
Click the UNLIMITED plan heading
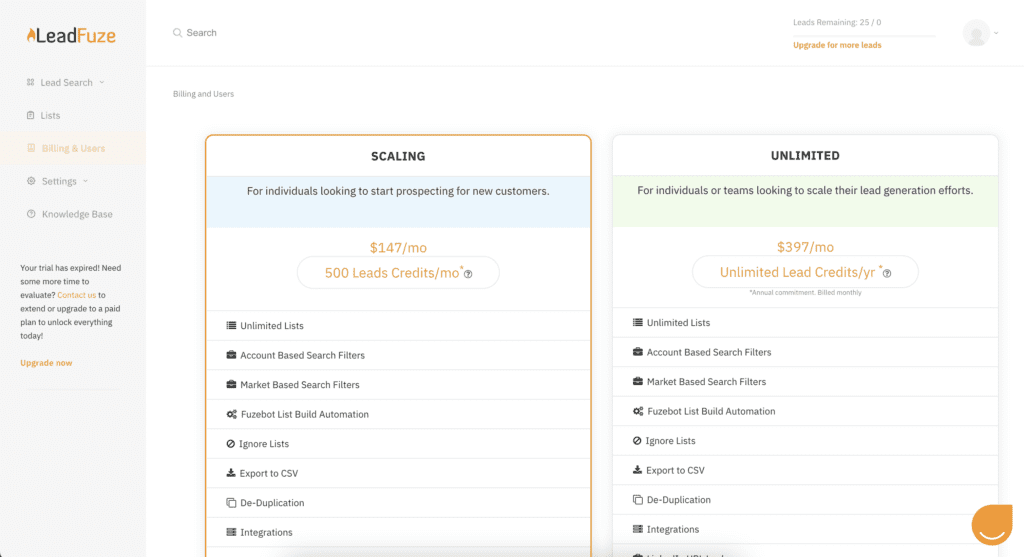click(805, 155)
